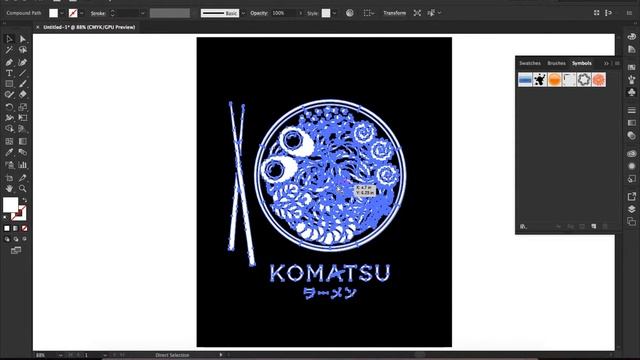
Task: Select the Scale tool
Action: pyautogui.click(x=22, y=107)
